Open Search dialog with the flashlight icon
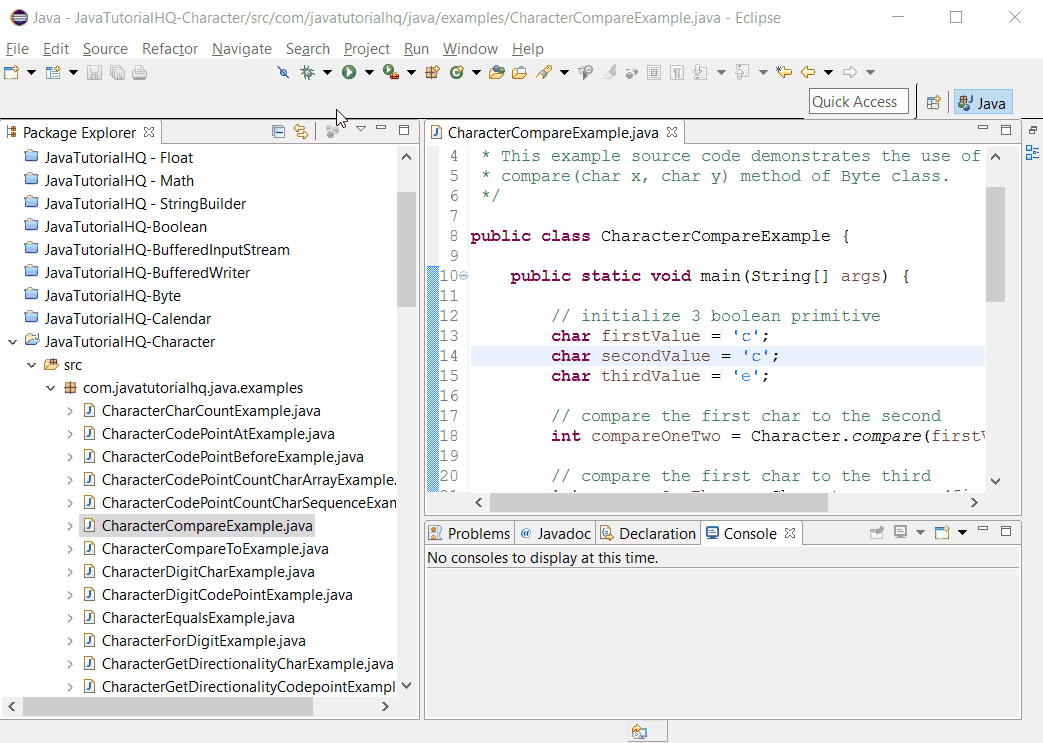Viewport: 1043px width, 743px height. (x=545, y=72)
